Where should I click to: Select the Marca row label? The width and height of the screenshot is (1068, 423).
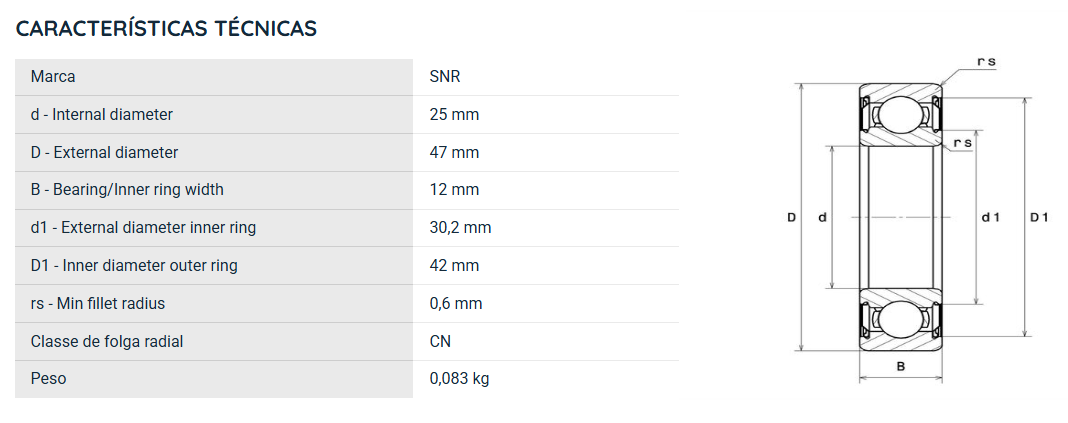[53, 77]
